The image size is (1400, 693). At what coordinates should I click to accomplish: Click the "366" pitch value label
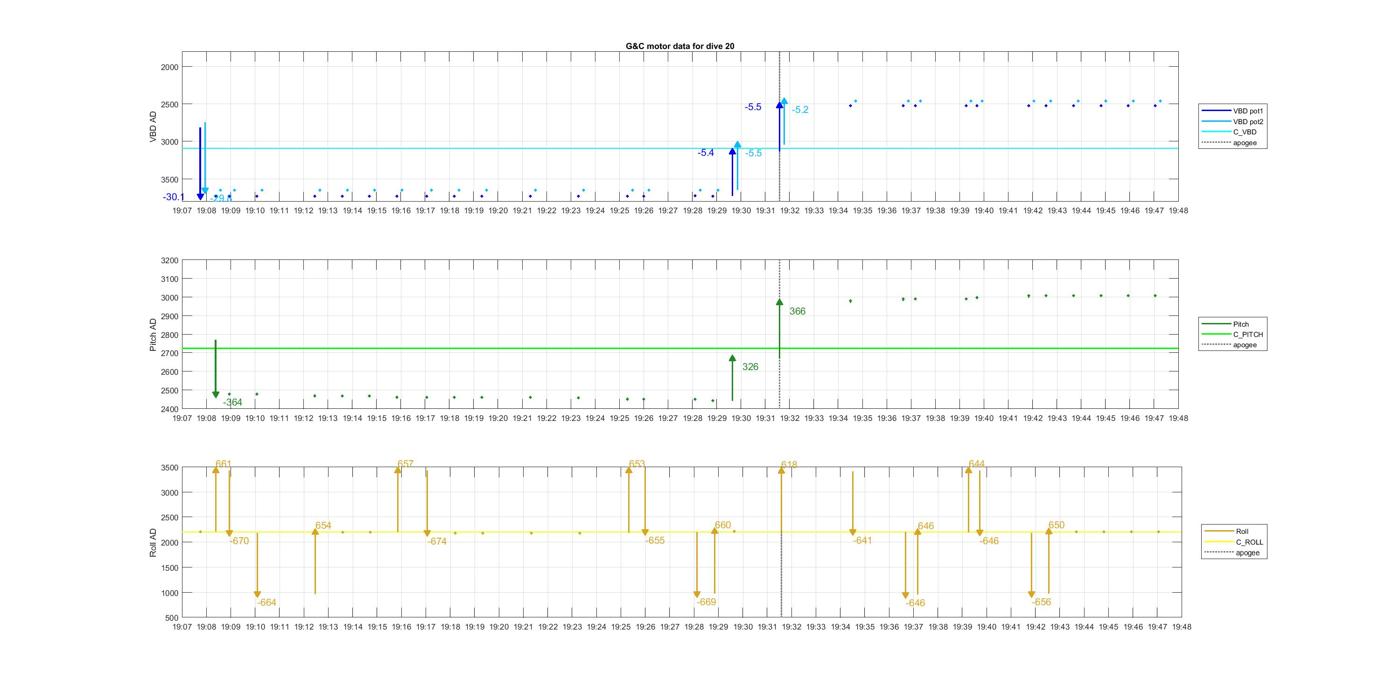coord(797,312)
